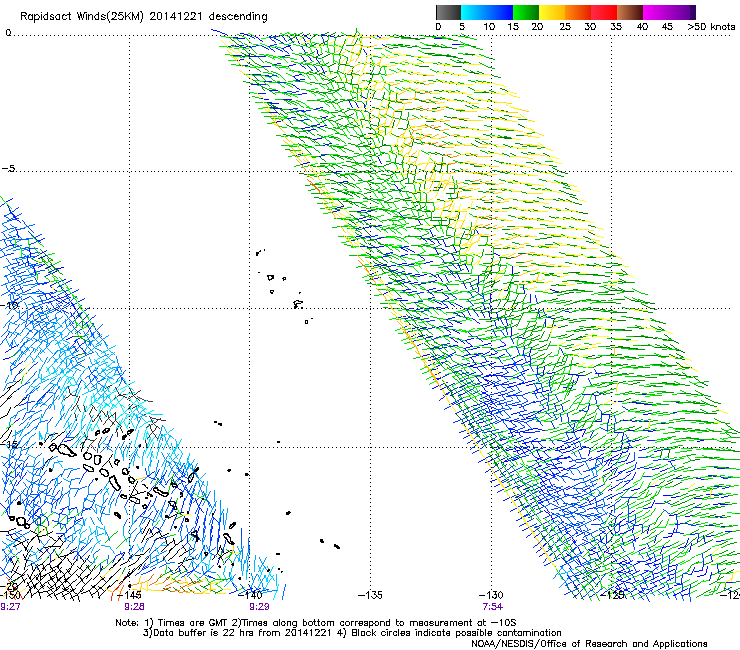Viewport: 740px width, 650px height.
Task: Click the 40-45 knots magenta color swatch
Action: click(656, 12)
